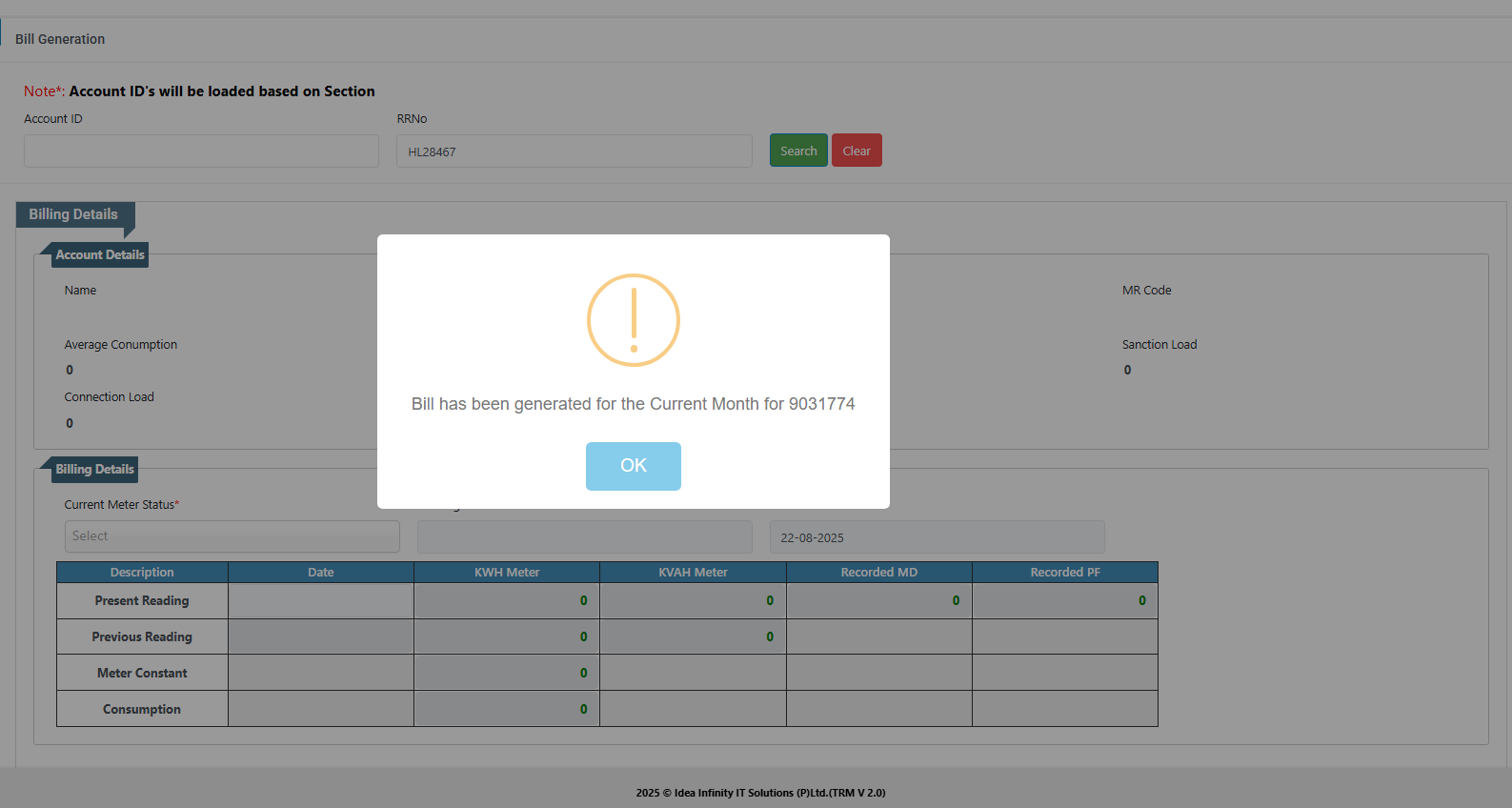Click the date field showing 22-08-2025
Viewport: 1512px width, 808px height.
click(937, 536)
